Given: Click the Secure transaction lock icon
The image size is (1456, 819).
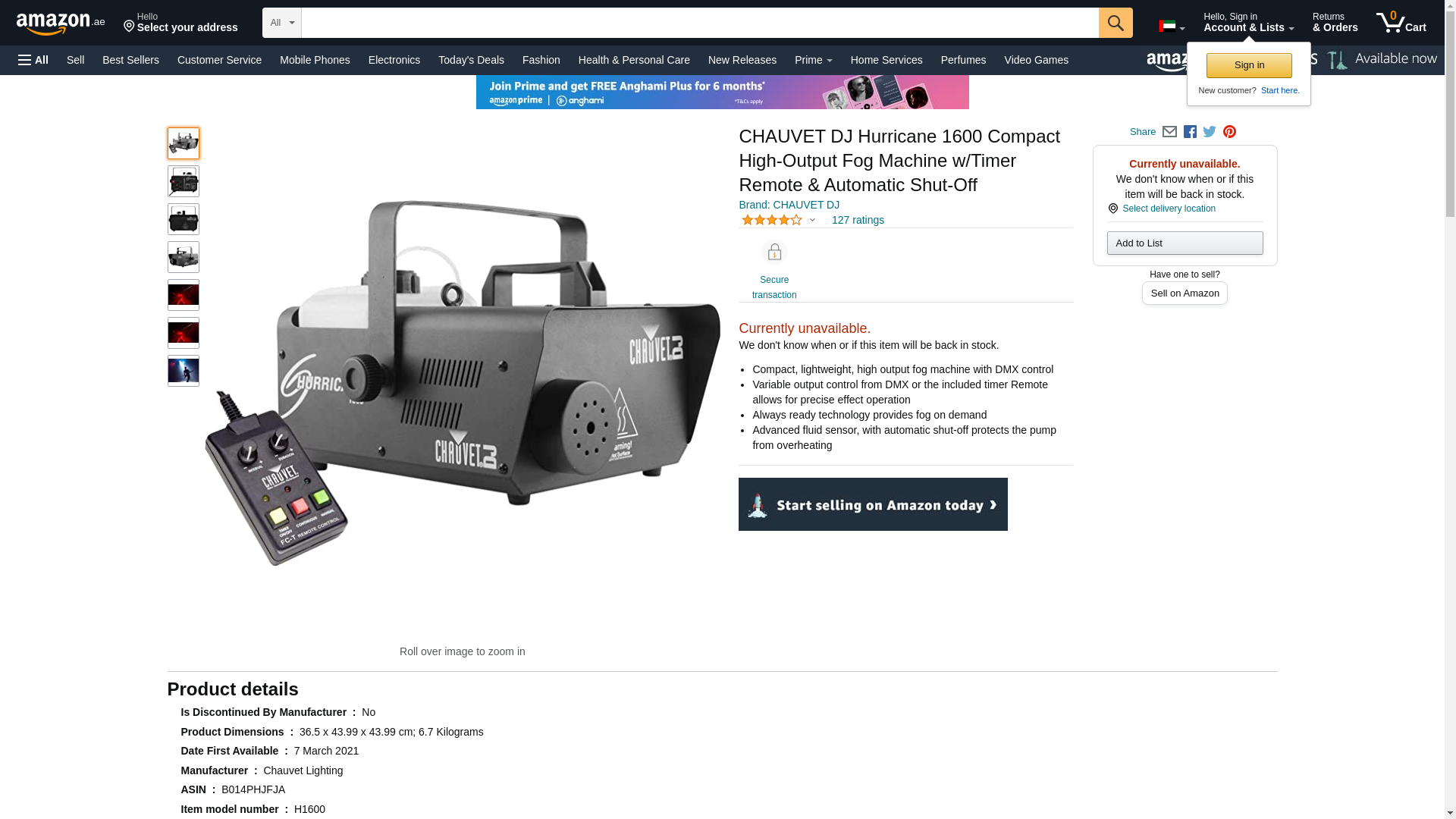Looking at the screenshot, I should pyautogui.click(x=774, y=252).
